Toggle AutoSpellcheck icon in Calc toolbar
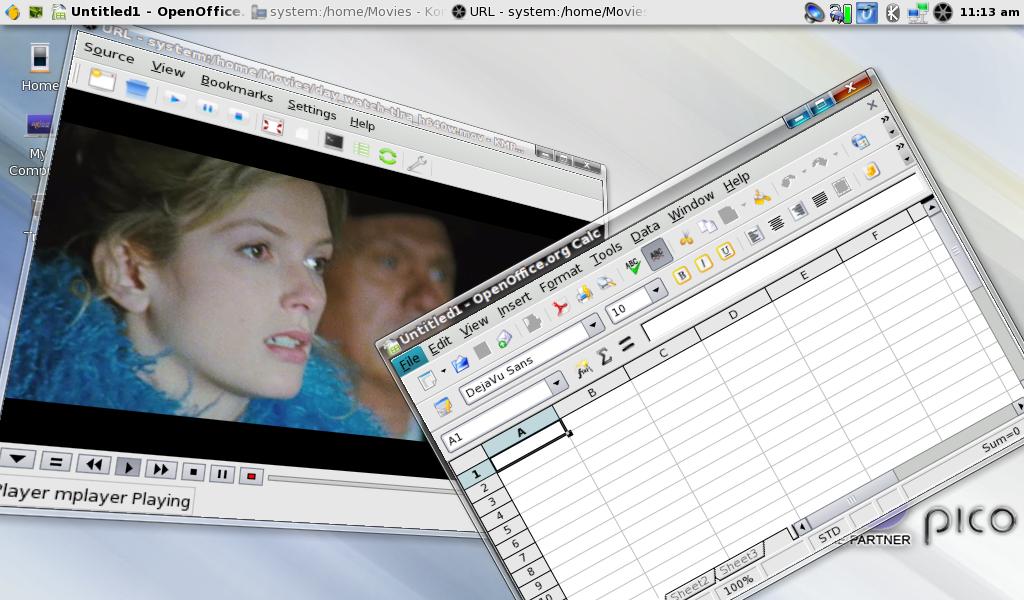 pyautogui.click(x=656, y=253)
